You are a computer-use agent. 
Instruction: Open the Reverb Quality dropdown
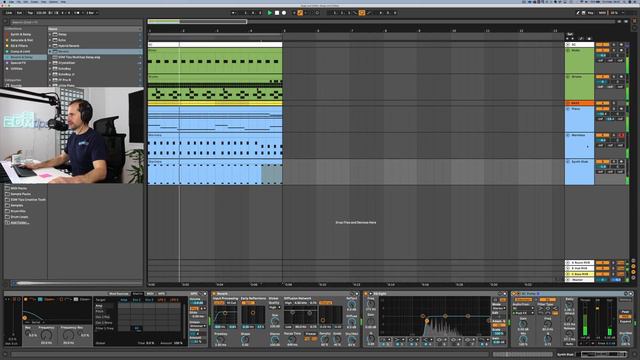point(275,307)
